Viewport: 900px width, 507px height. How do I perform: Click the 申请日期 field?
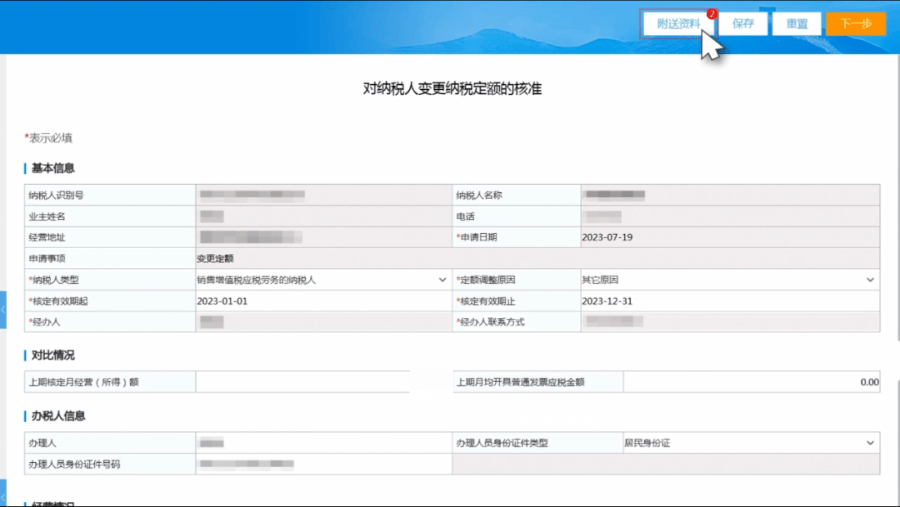tap(729, 237)
